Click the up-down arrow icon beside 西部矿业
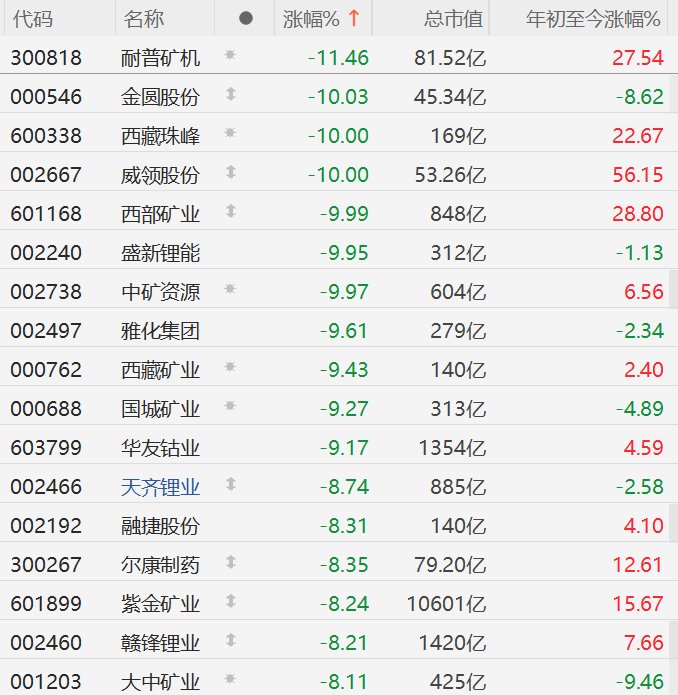 click(x=230, y=211)
